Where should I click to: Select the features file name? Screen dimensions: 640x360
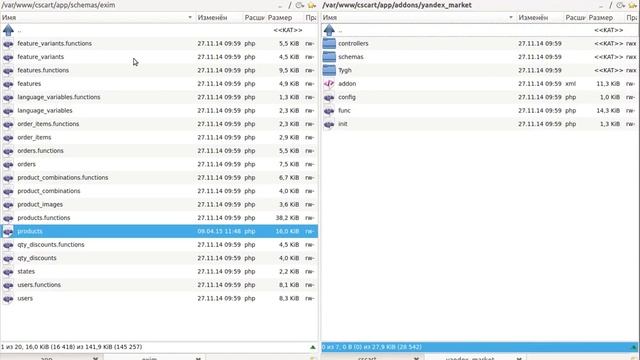(x=29, y=84)
